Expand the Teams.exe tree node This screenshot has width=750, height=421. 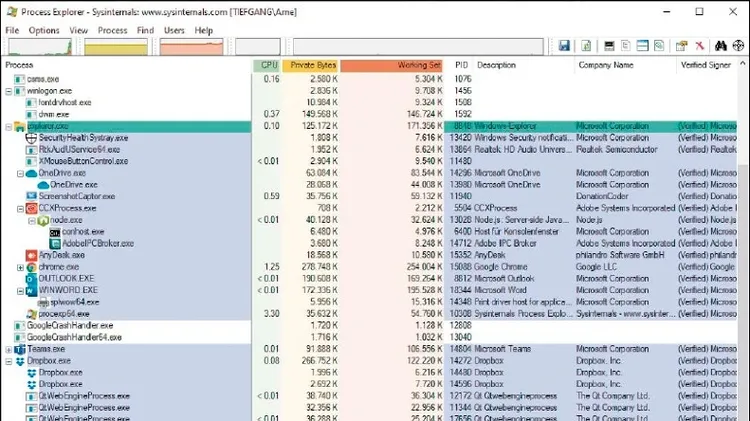pyautogui.click(x=9, y=350)
